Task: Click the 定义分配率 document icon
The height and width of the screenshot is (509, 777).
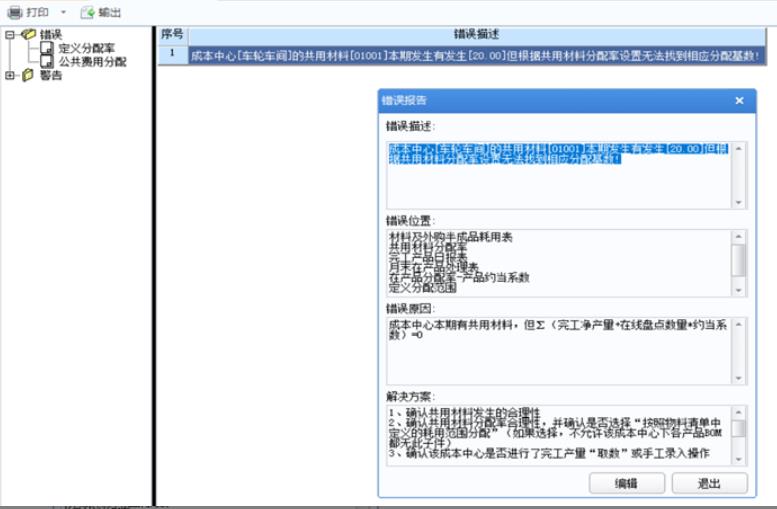Action: click(x=47, y=47)
